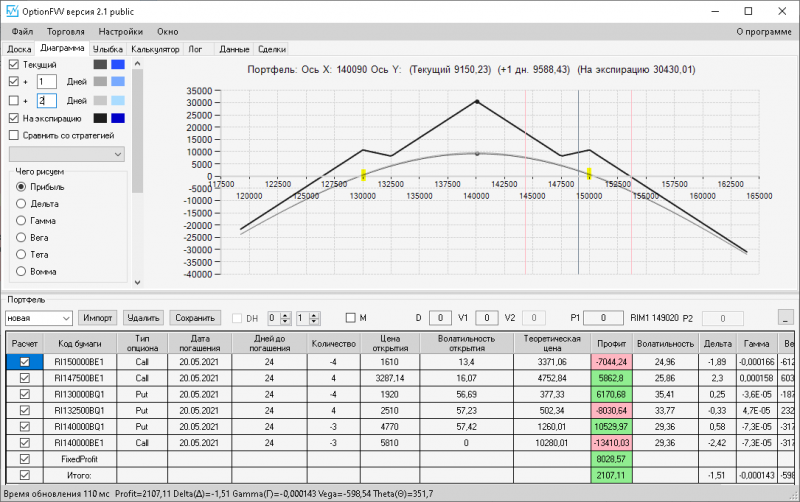Viewport: 800px width, 502px height.
Task: Toggle Расчет checkbox for RI140000BE1
Action: click(x=24, y=443)
